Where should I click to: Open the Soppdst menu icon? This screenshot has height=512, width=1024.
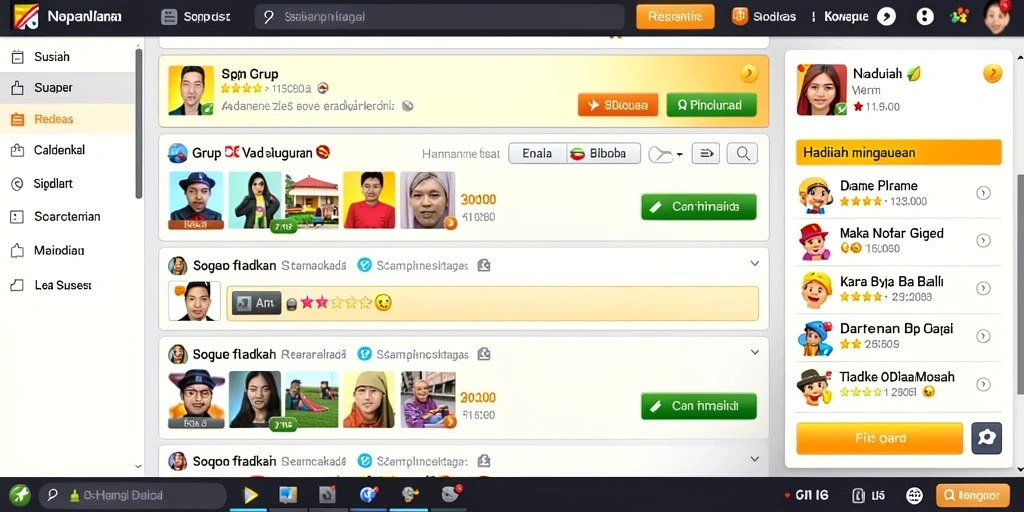coord(169,17)
